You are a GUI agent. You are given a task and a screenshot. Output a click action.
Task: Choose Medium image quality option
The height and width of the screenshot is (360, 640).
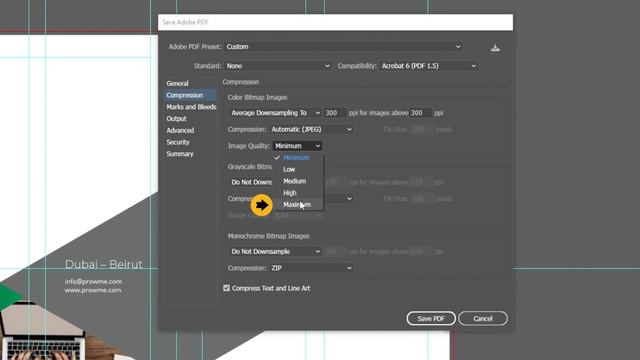pyautogui.click(x=298, y=181)
